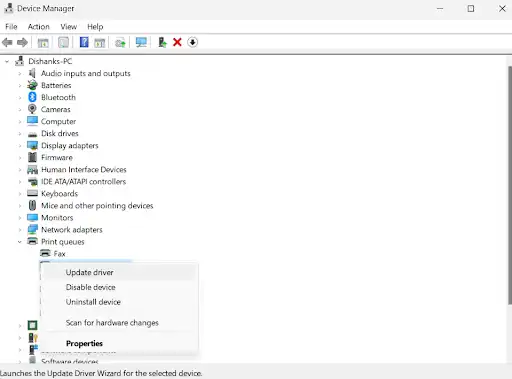Select the Batteries tree row
512x379 pixels.
(56, 85)
